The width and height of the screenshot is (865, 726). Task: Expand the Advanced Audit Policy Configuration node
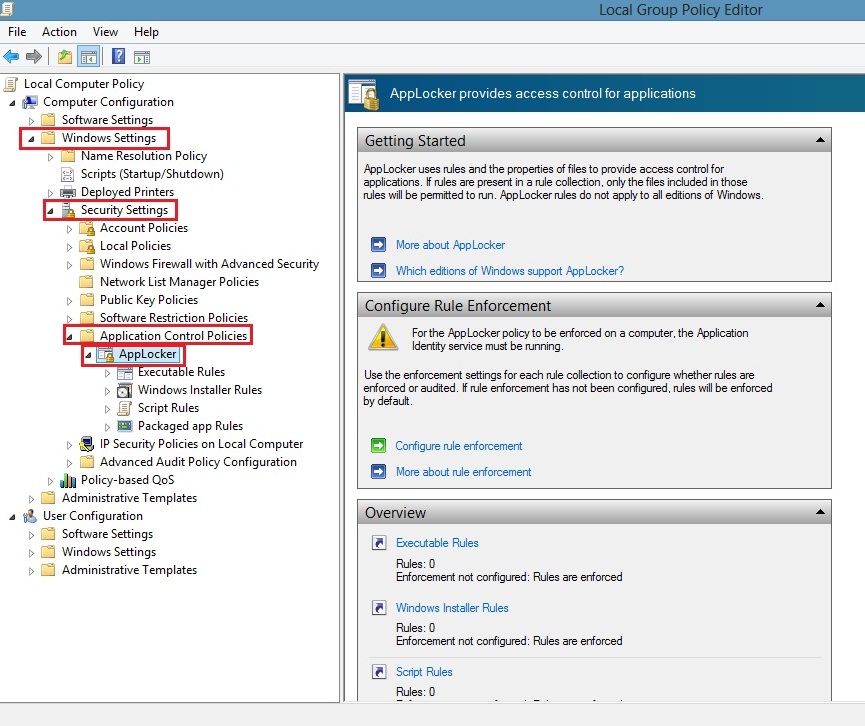click(x=70, y=463)
